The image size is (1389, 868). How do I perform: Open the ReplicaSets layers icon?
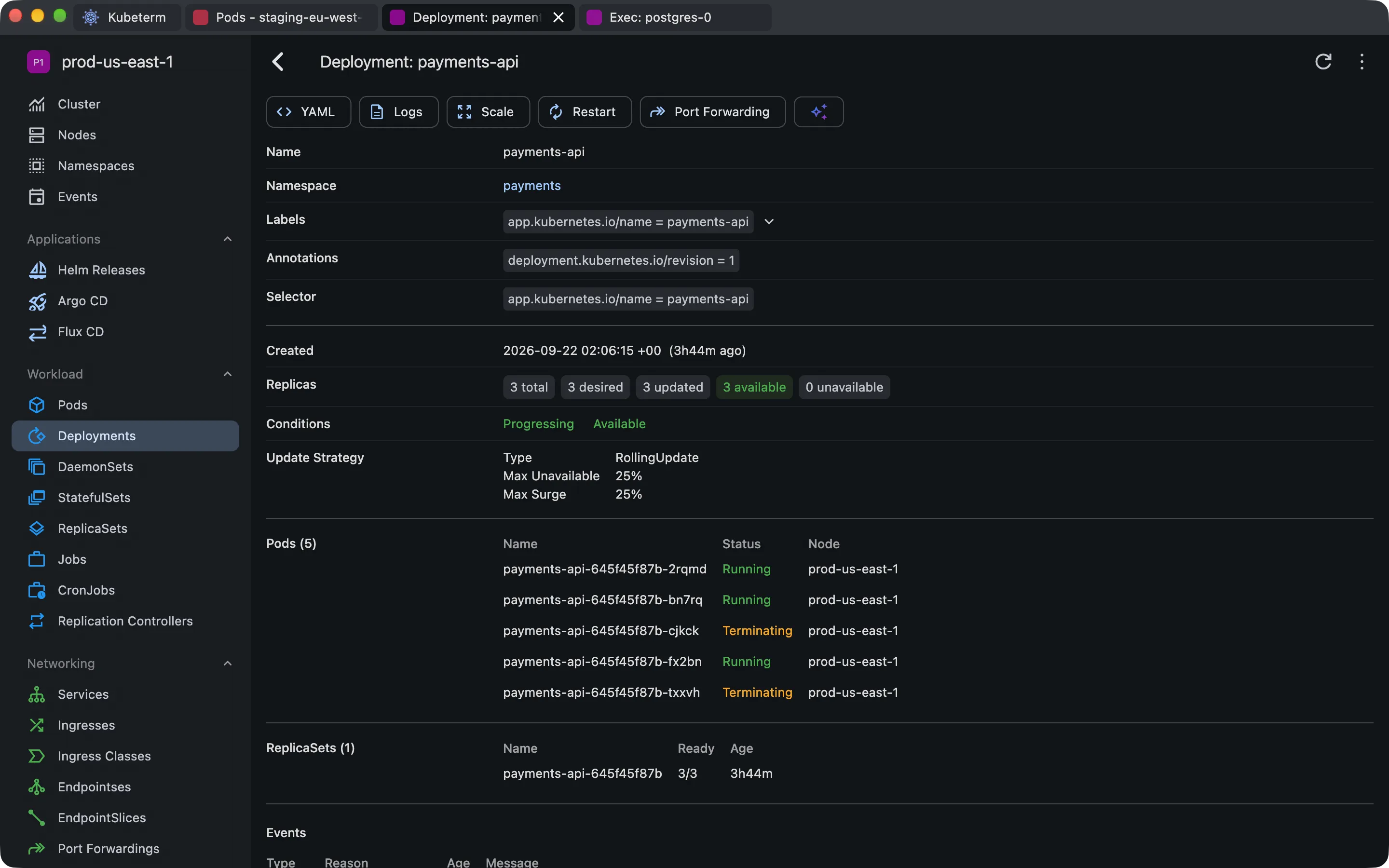[x=37, y=529]
